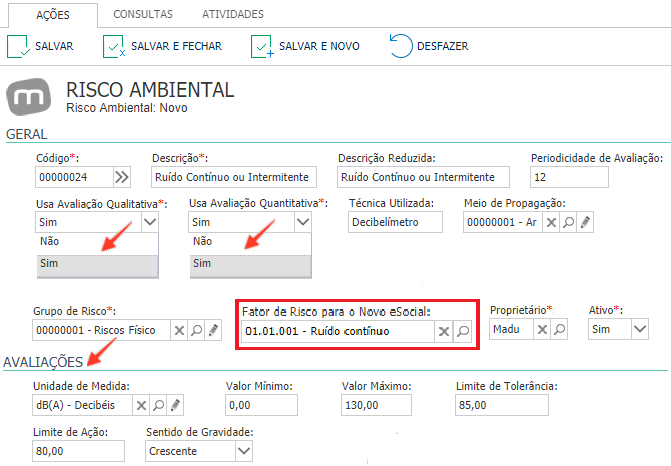Search Unidade de Medida with magnifier
The image size is (671, 466).
(x=158, y=405)
